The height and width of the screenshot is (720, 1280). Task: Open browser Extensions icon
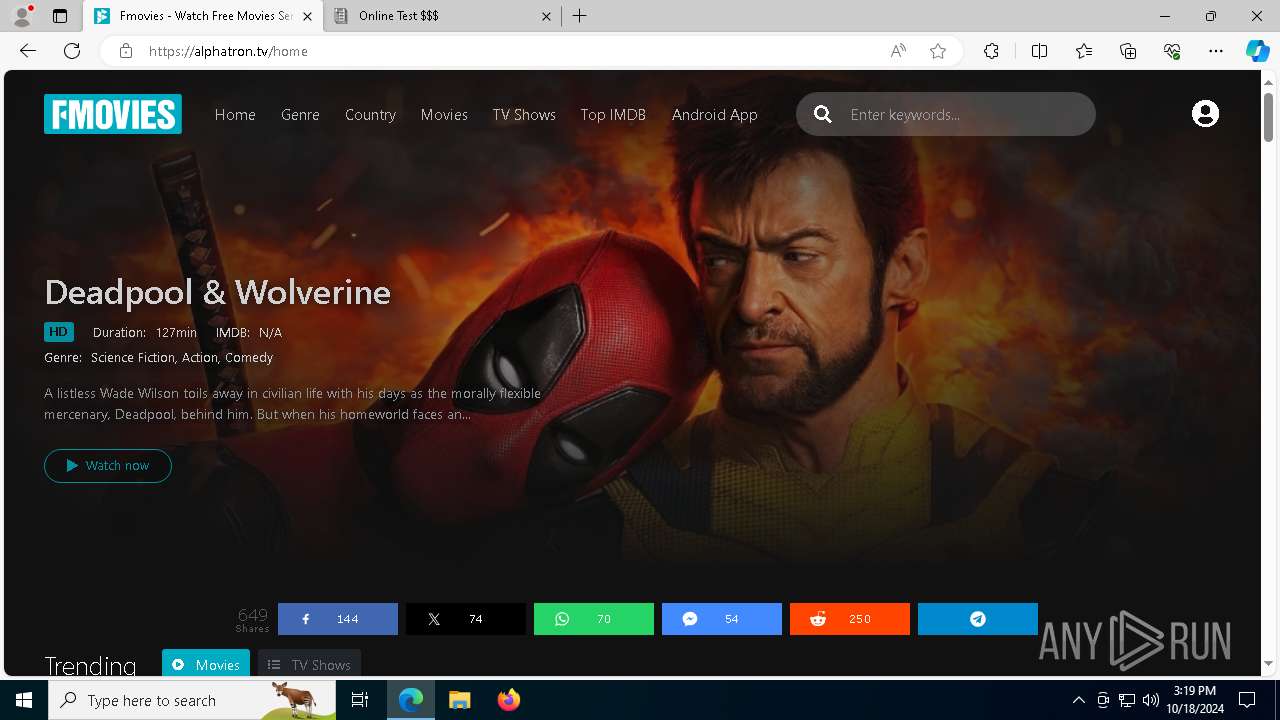point(991,51)
